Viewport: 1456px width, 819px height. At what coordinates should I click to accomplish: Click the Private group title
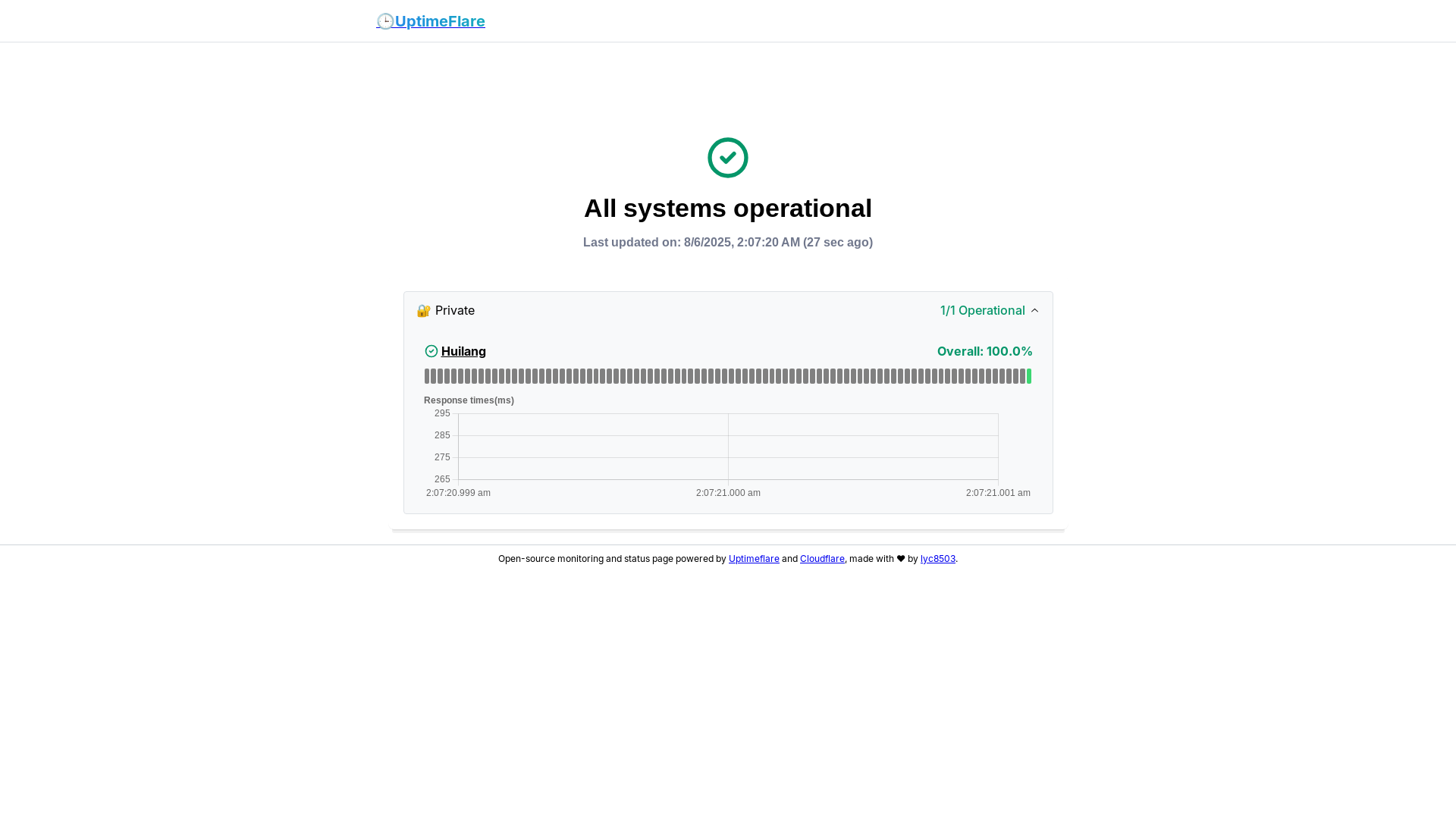pos(455,310)
